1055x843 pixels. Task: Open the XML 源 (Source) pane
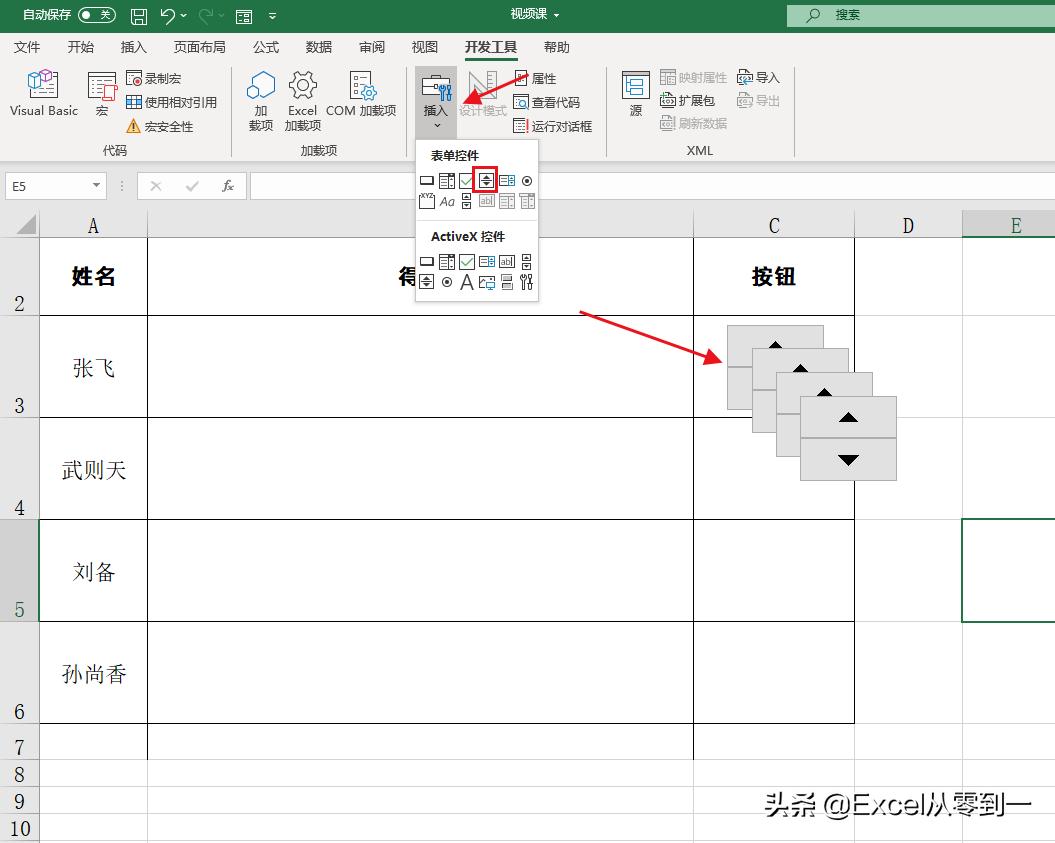634,95
